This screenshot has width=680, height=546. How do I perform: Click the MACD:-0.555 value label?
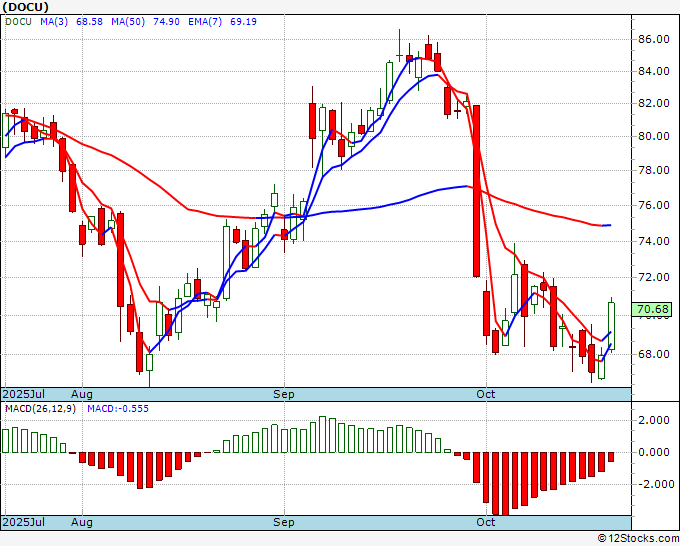[x=118, y=409]
